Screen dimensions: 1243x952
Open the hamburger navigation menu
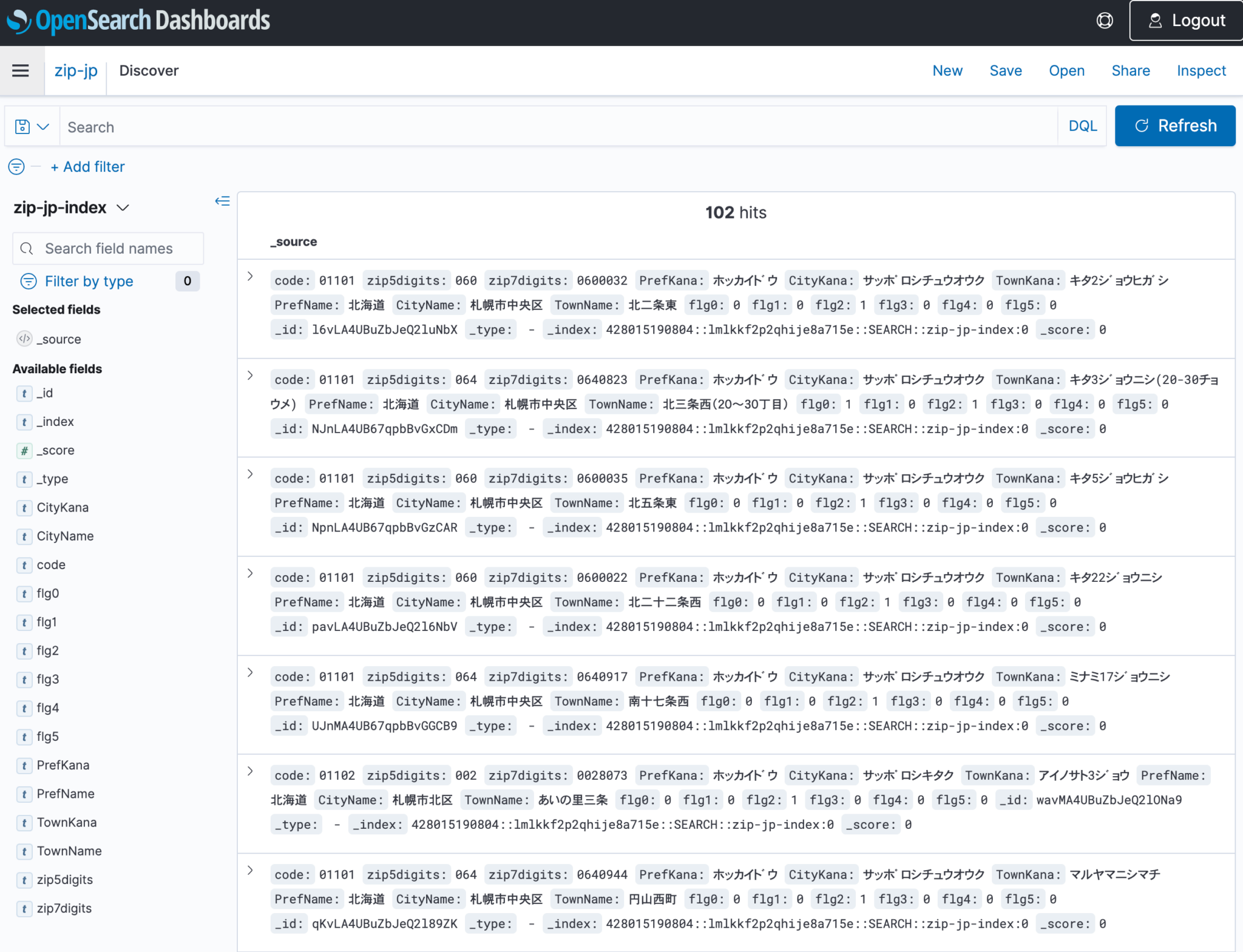pyautogui.click(x=20, y=70)
